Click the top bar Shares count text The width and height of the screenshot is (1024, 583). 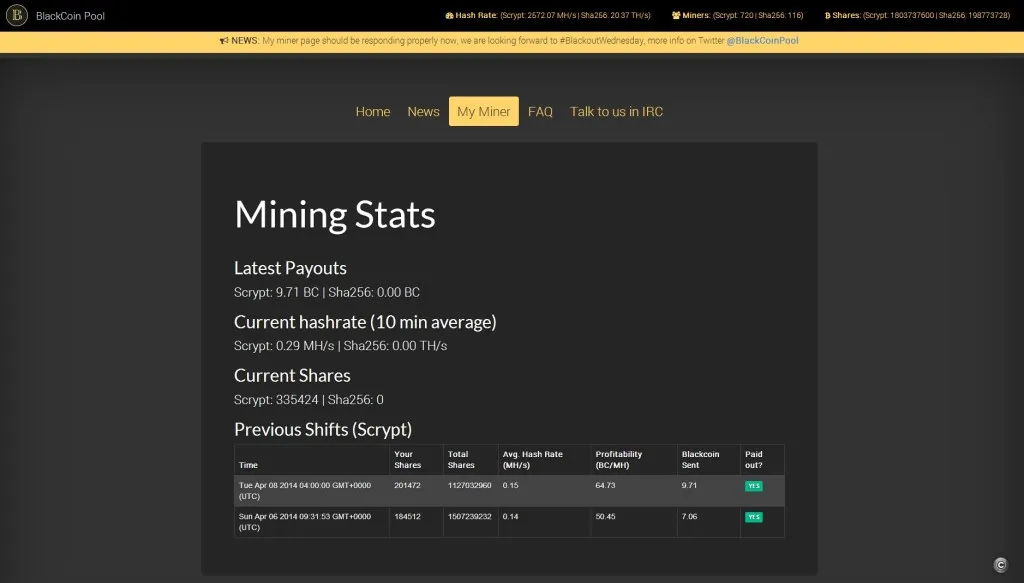coord(936,16)
